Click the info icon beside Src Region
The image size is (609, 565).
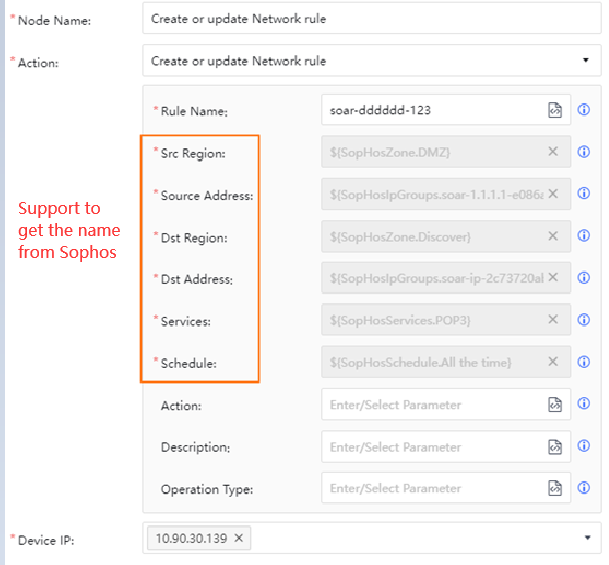[584, 152]
